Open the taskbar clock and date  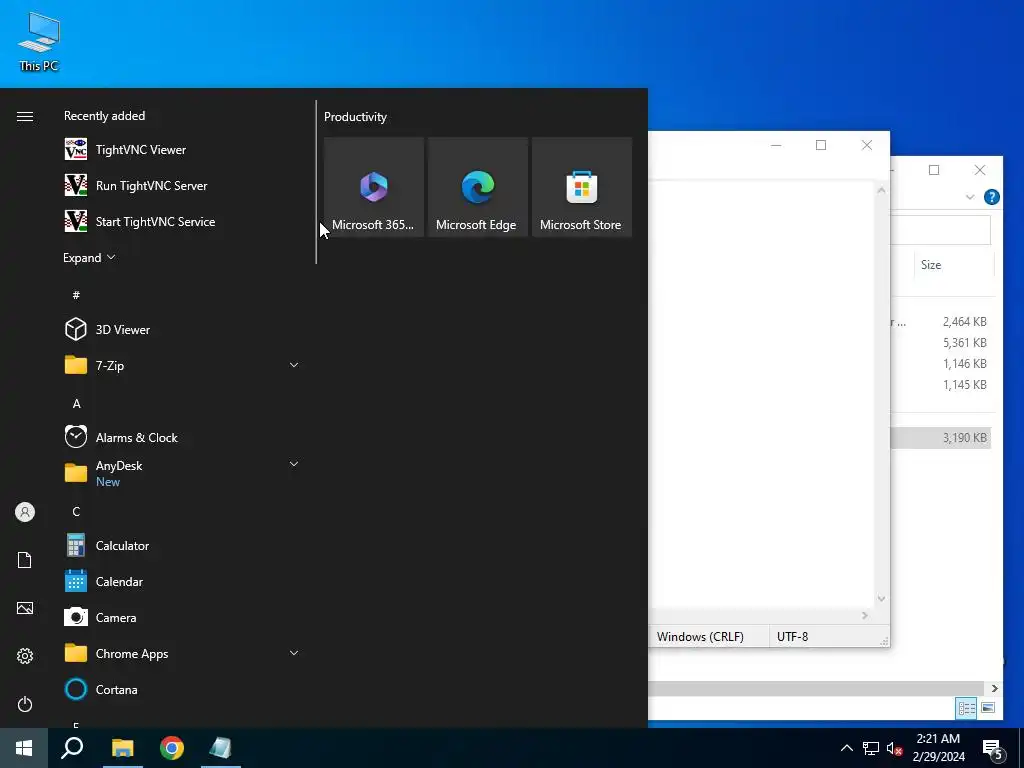pos(938,748)
